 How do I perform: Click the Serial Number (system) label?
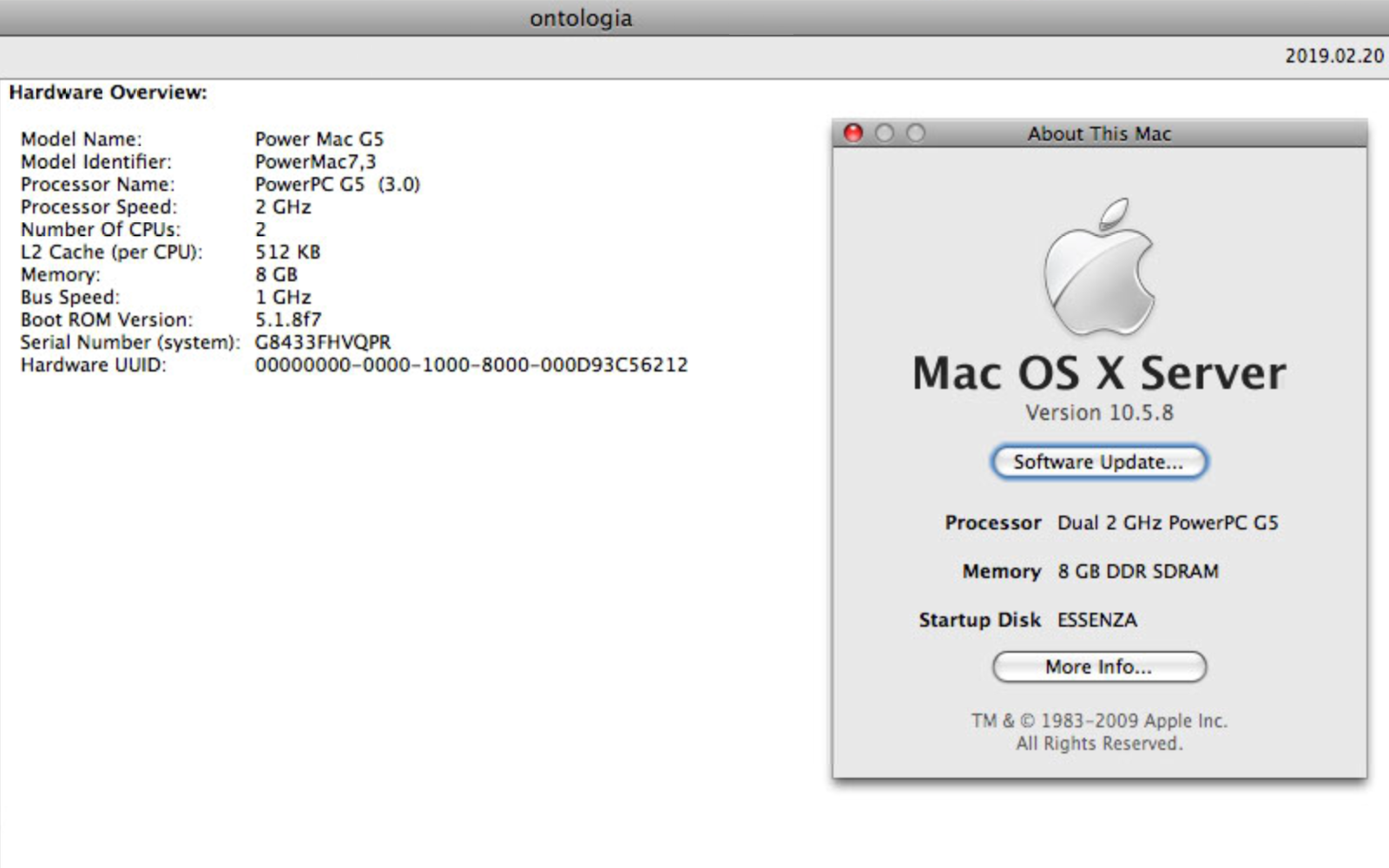[130, 342]
